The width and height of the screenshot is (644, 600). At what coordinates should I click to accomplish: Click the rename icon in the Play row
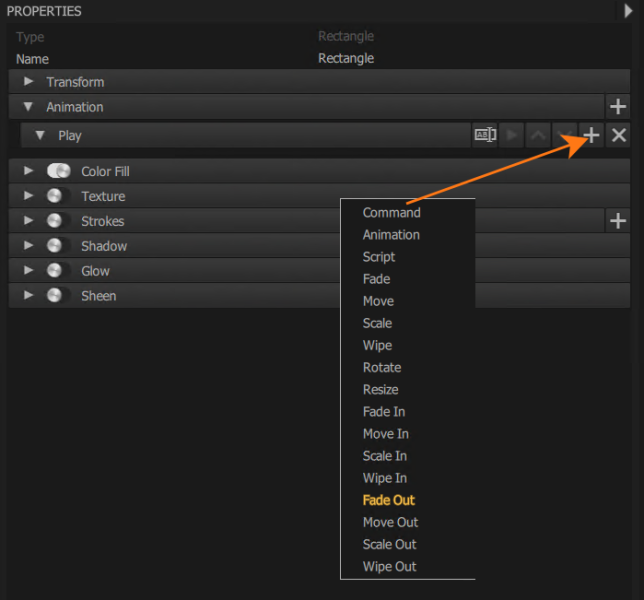pos(485,135)
